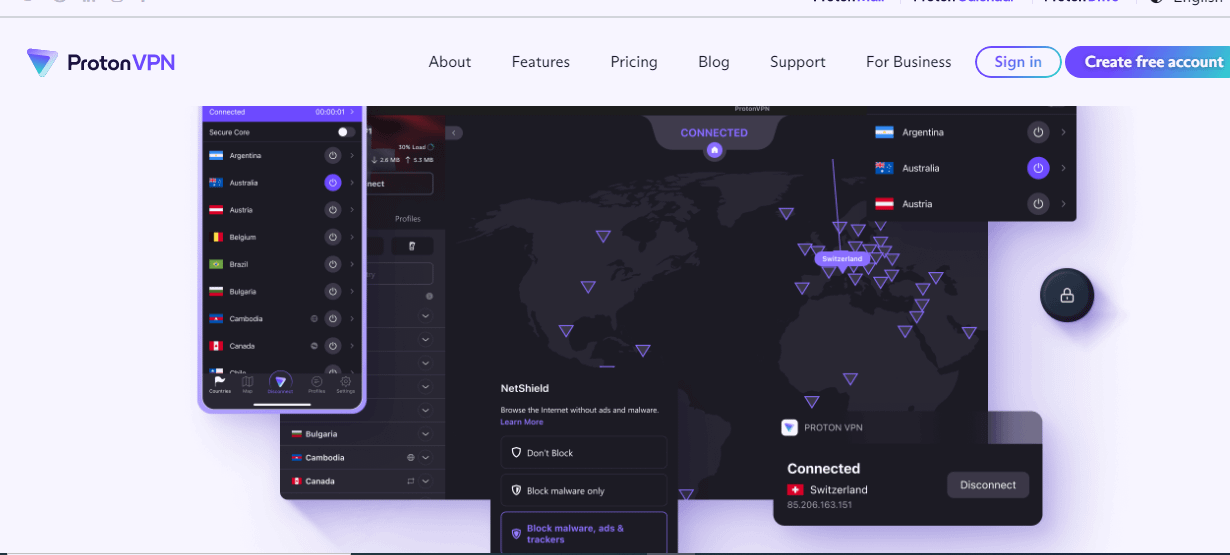1230x555 pixels.
Task: Open the Features page
Action: pyautogui.click(x=541, y=62)
